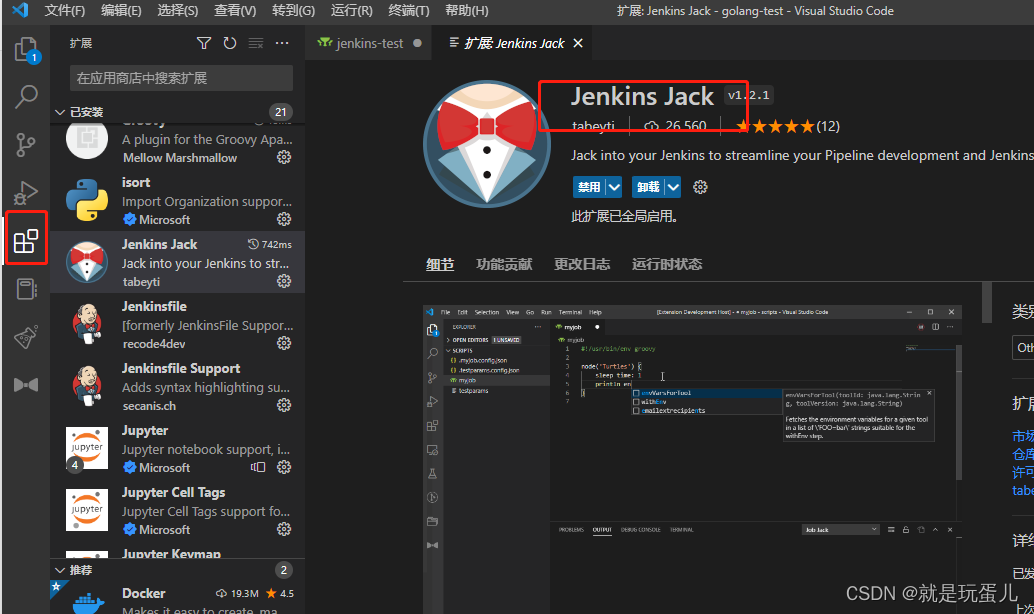Open the File menu

pyautogui.click(x=65, y=11)
